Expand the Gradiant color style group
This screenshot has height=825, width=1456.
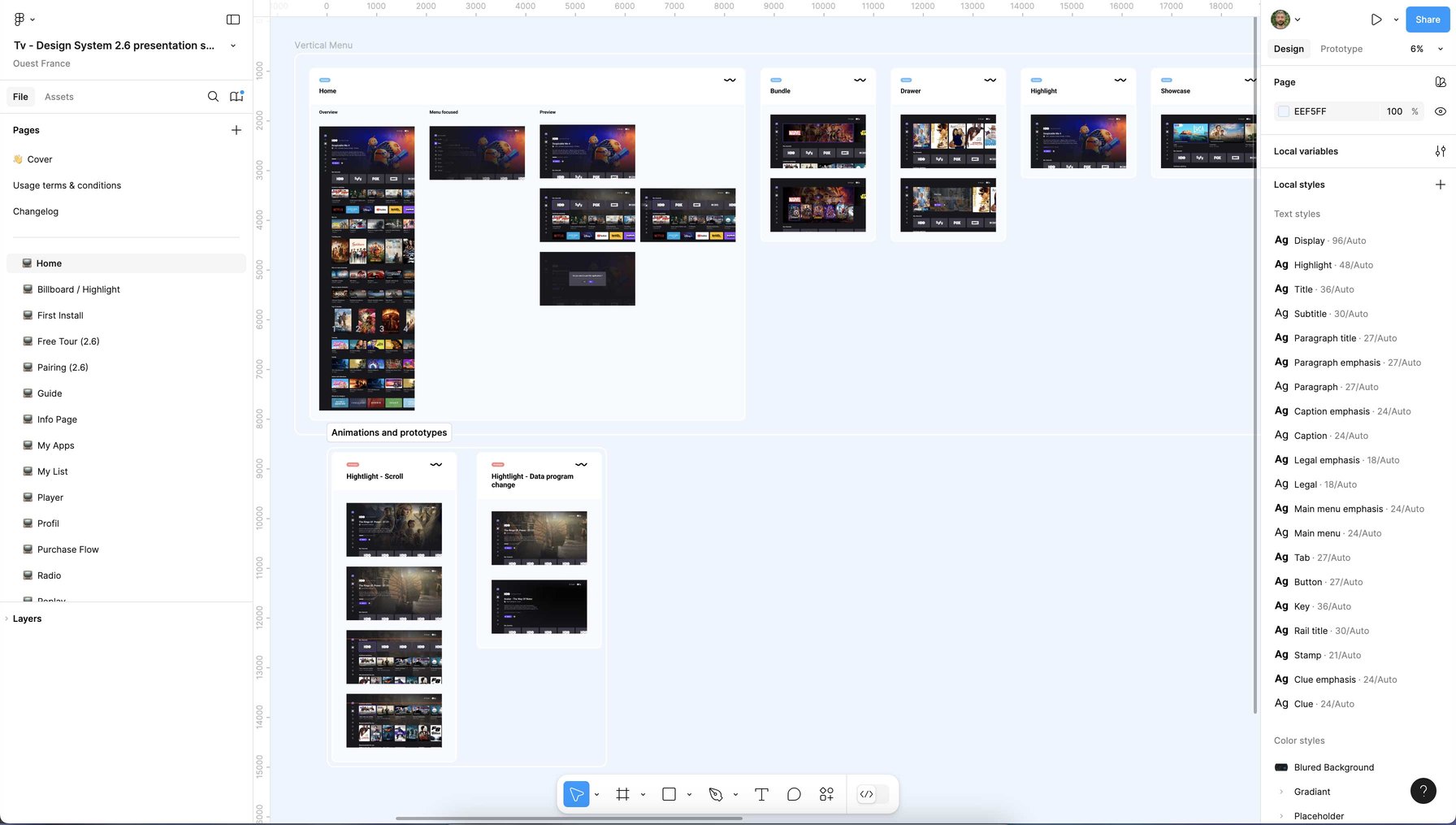(x=1281, y=792)
